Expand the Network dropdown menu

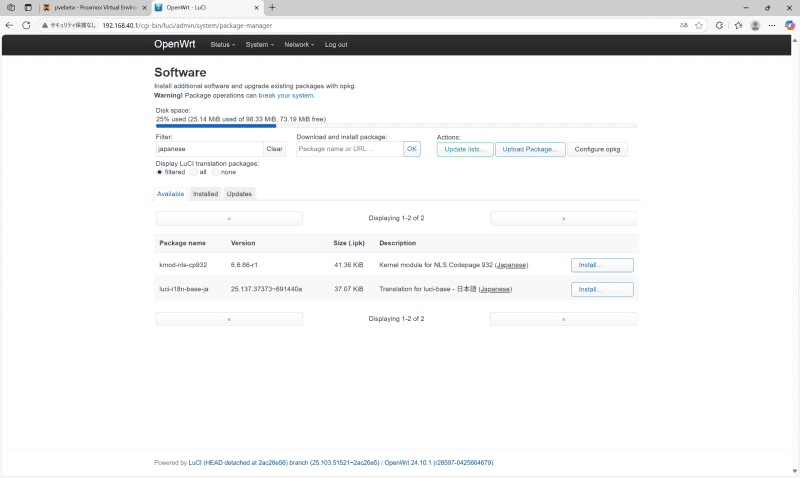(298, 45)
